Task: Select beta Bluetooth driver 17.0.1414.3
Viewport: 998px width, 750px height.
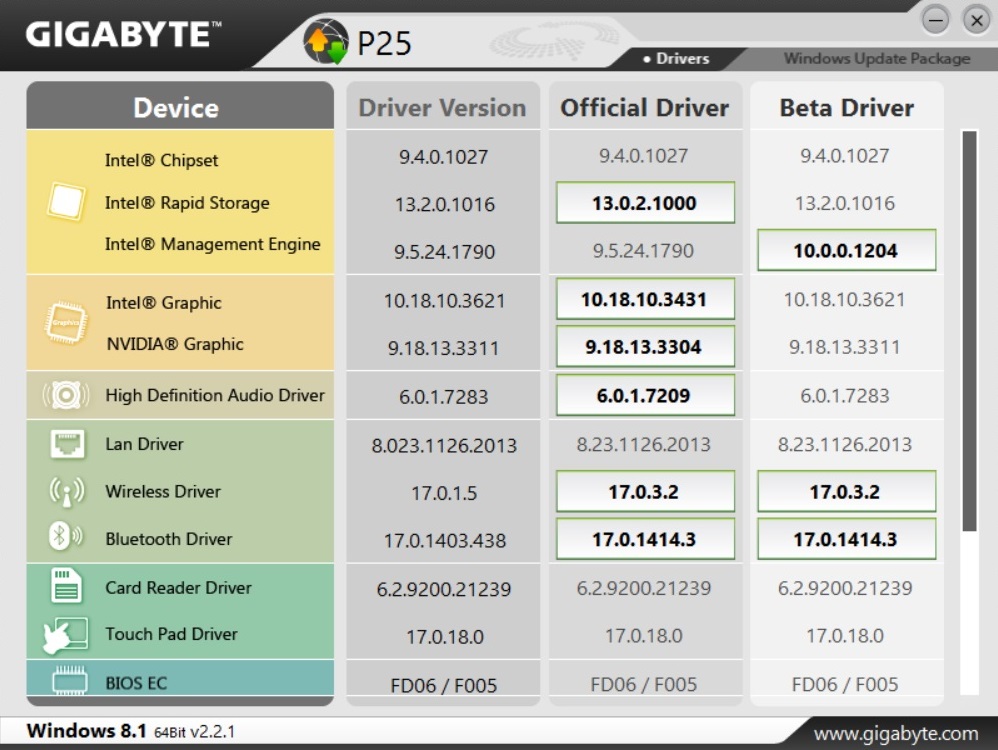Action: click(846, 539)
